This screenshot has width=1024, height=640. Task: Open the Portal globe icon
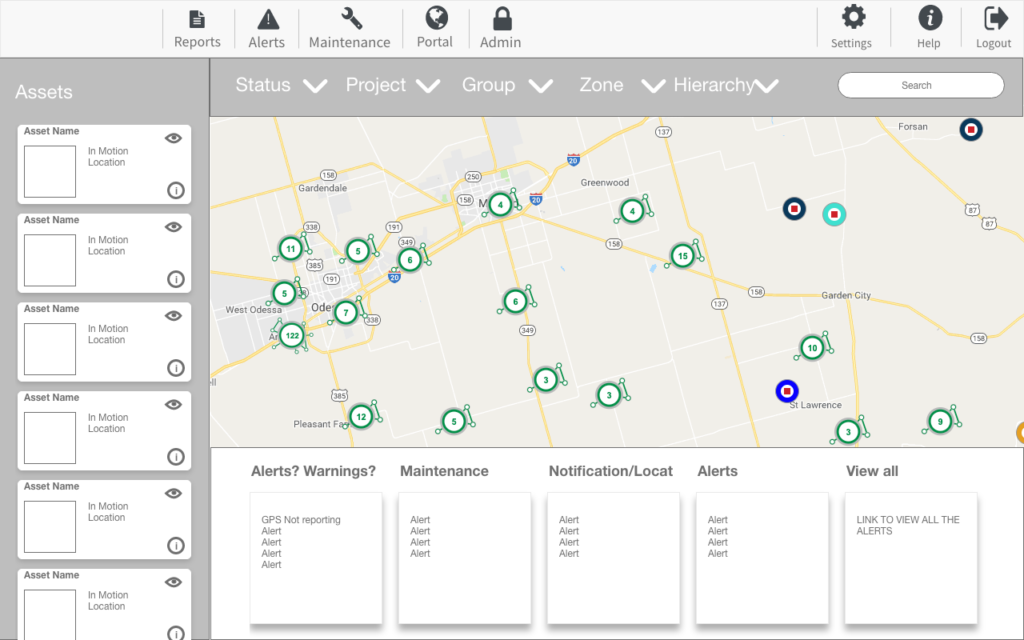pyautogui.click(x=435, y=18)
